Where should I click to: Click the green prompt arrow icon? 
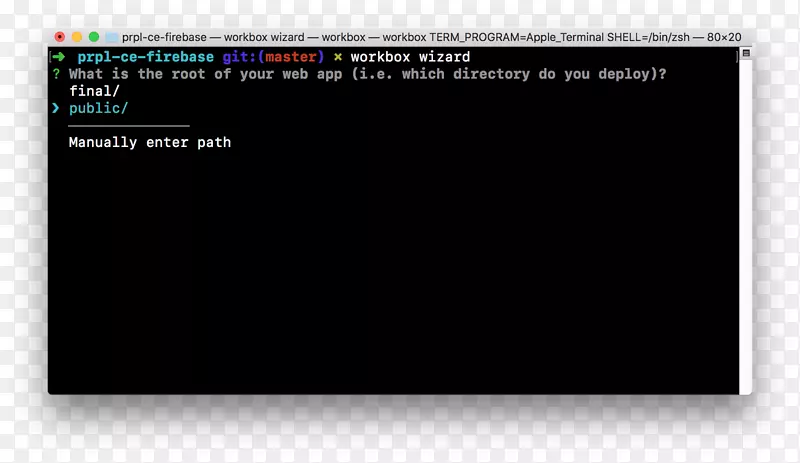(59, 57)
